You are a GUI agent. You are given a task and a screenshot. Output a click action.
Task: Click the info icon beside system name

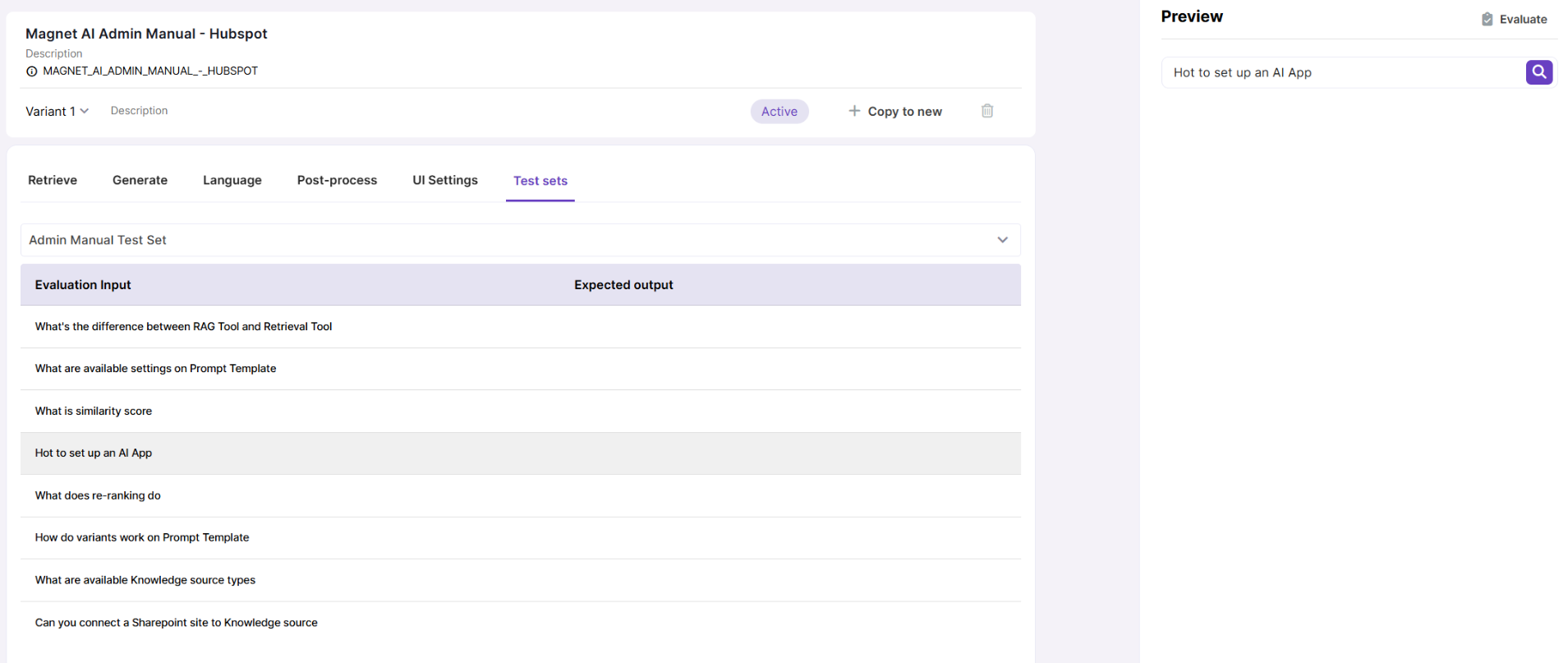click(32, 71)
